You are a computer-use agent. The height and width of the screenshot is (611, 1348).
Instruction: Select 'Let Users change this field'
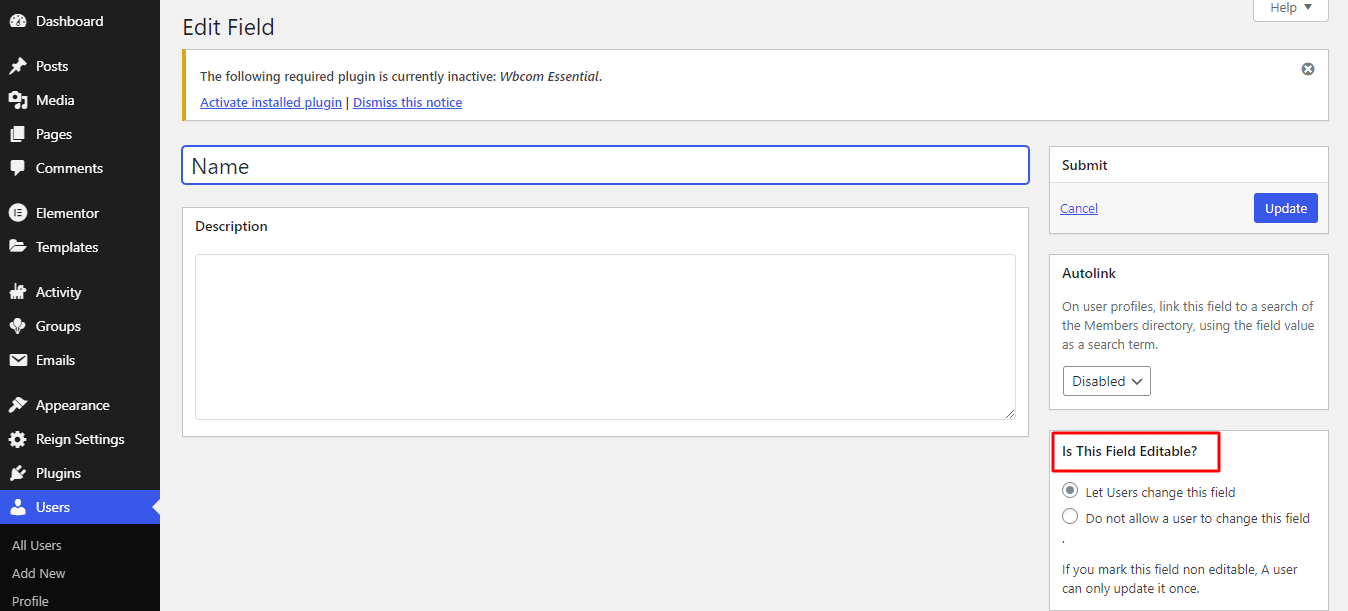coord(1070,490)
